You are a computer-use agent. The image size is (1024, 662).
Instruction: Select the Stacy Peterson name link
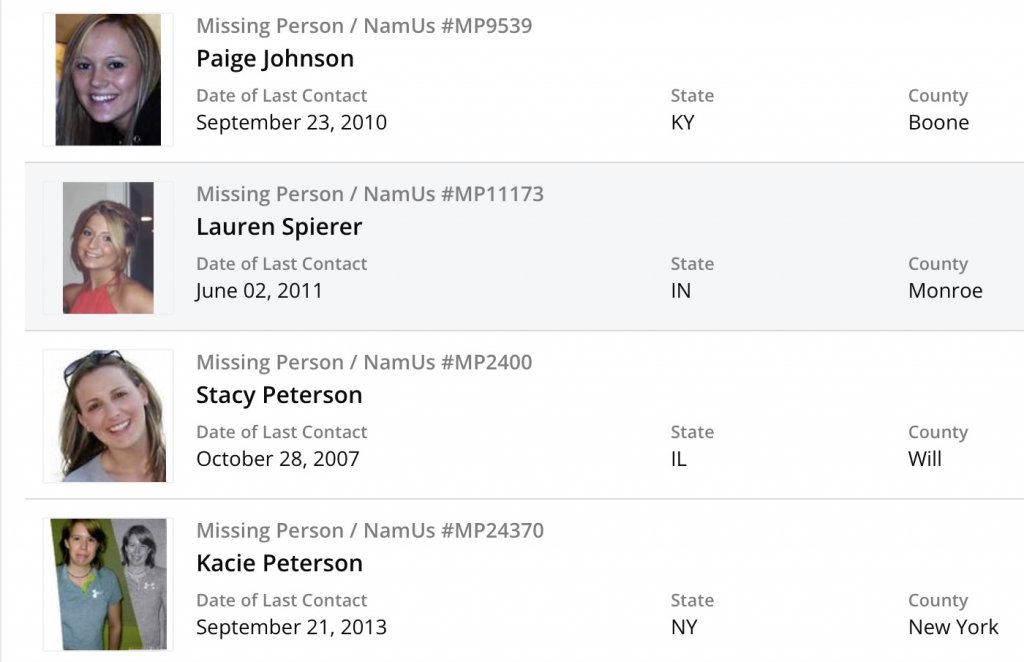pyautogui.click(x=279, y=395)
